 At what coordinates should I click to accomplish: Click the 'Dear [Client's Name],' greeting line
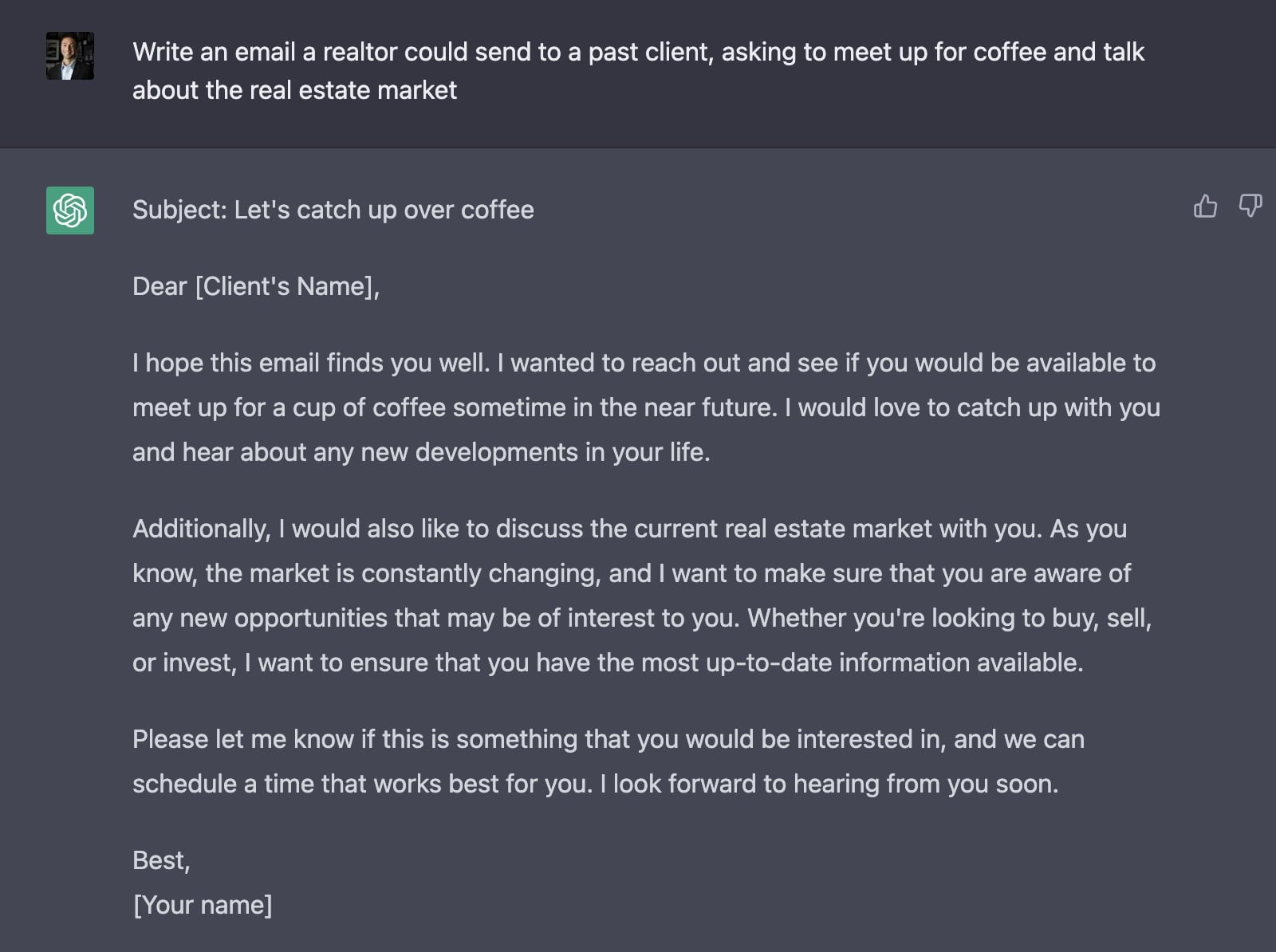256,286
